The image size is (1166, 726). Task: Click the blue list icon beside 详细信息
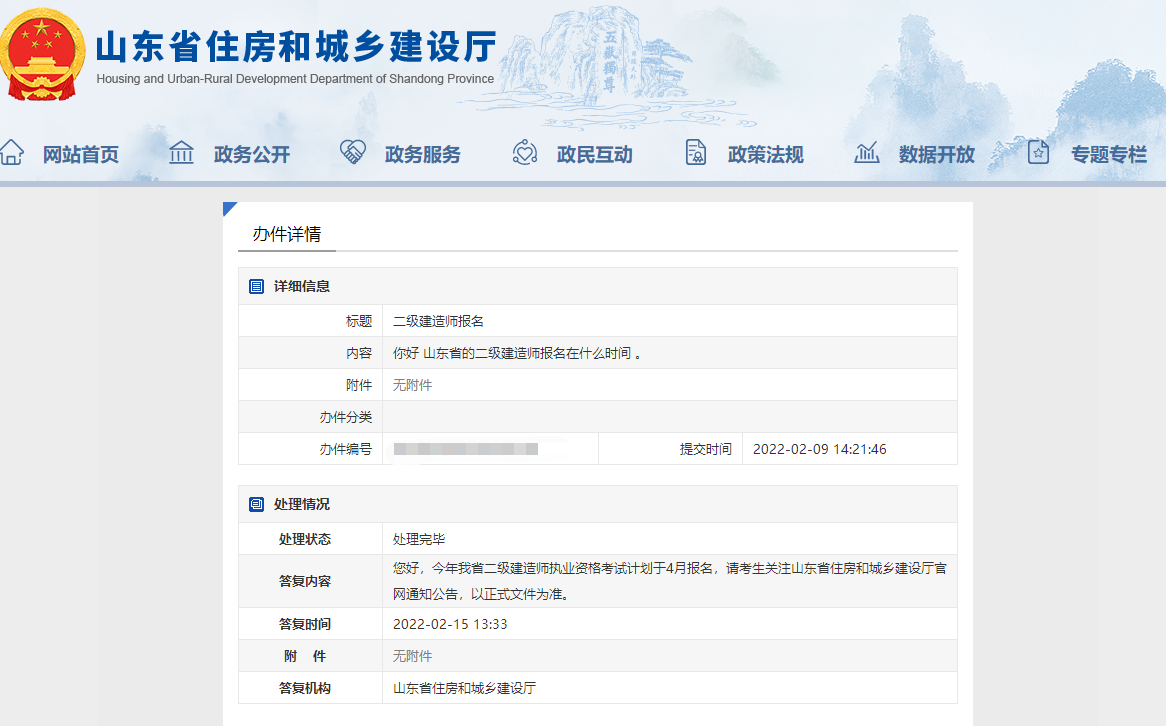(257, 286)
